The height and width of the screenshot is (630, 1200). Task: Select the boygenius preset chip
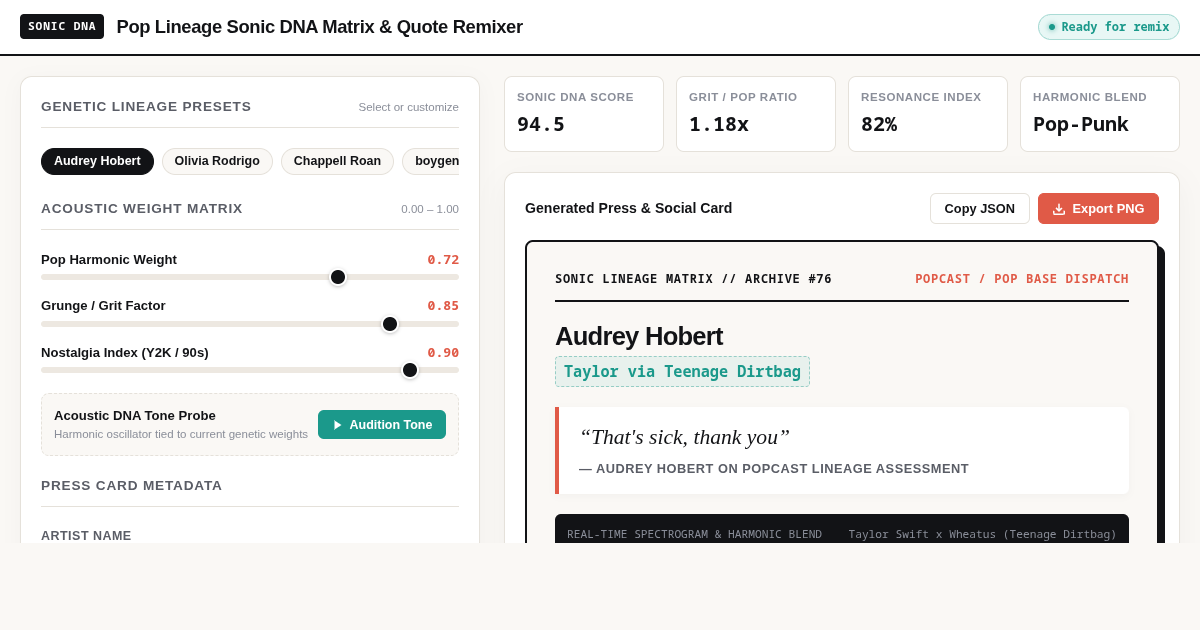click(x=431, y=161)
